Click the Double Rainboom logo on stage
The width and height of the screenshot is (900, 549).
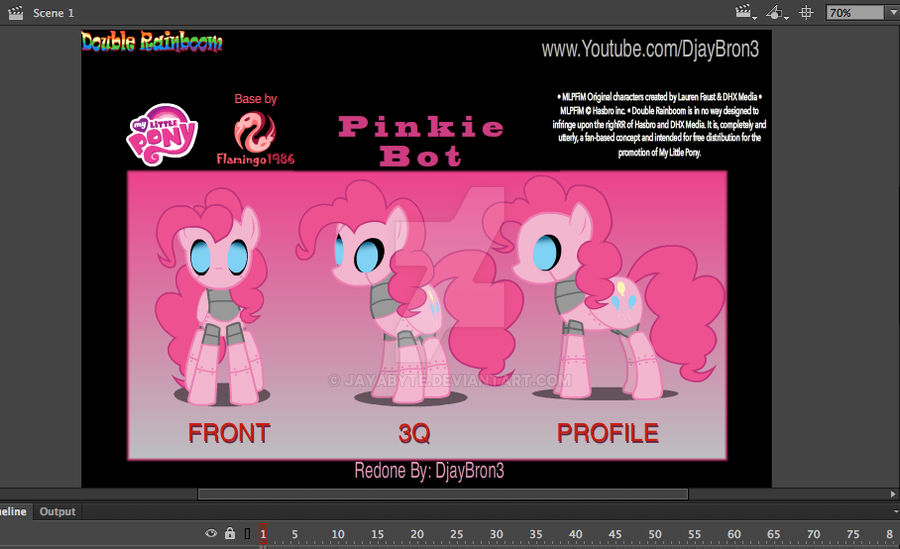(152, 41)
